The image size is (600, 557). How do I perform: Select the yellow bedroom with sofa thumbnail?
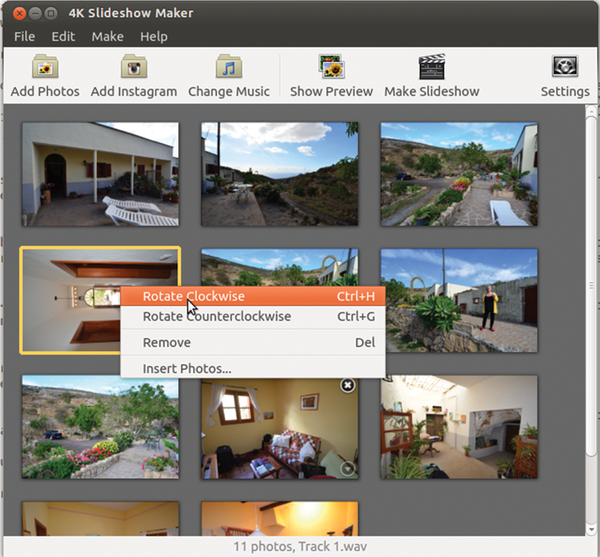pos(280,428)
